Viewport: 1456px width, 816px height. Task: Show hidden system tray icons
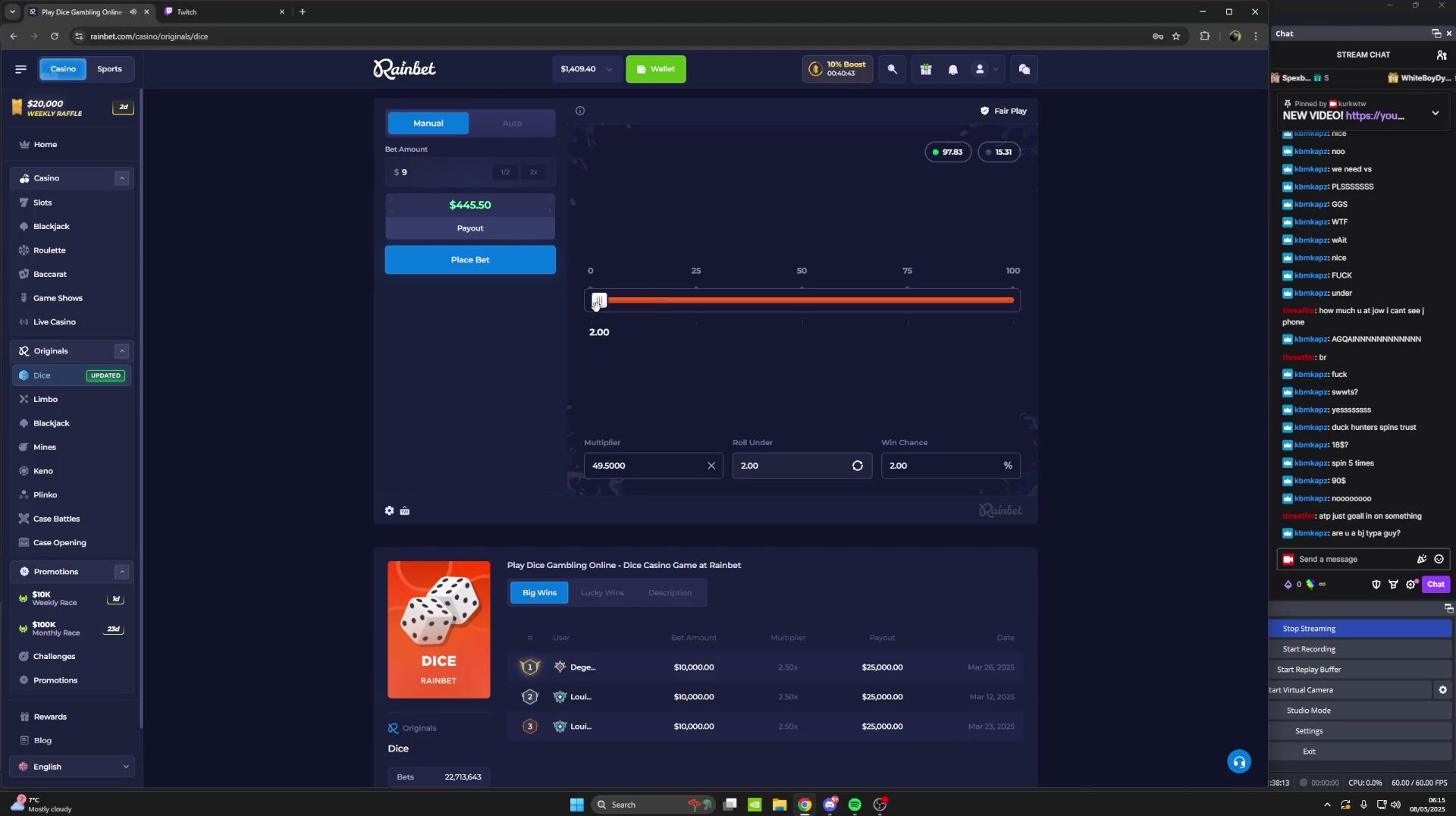[x=1326, y=805]
